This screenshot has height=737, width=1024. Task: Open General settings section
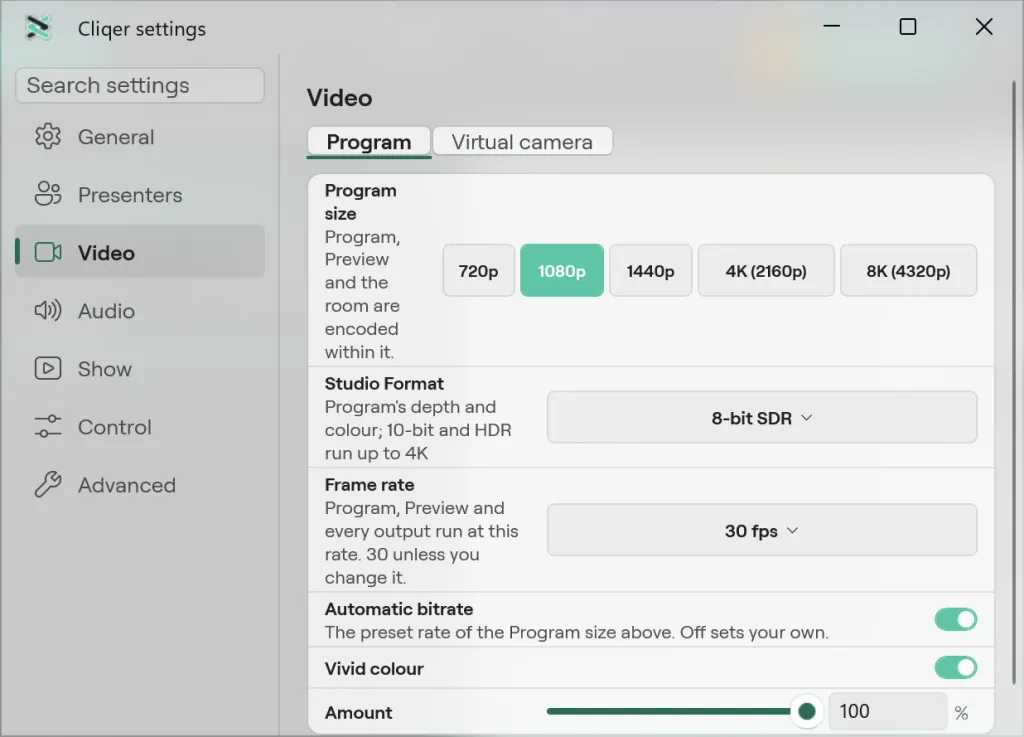[140, 137]
